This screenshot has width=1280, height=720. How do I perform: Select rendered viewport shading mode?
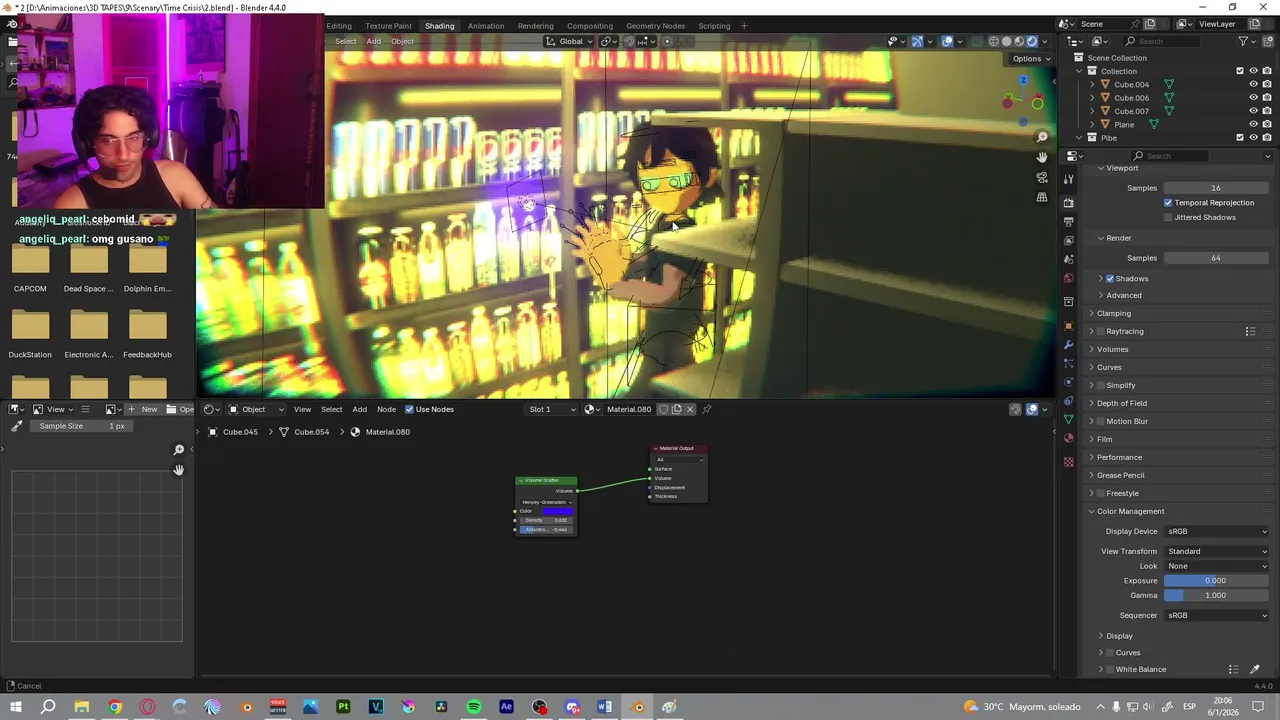1032,41
